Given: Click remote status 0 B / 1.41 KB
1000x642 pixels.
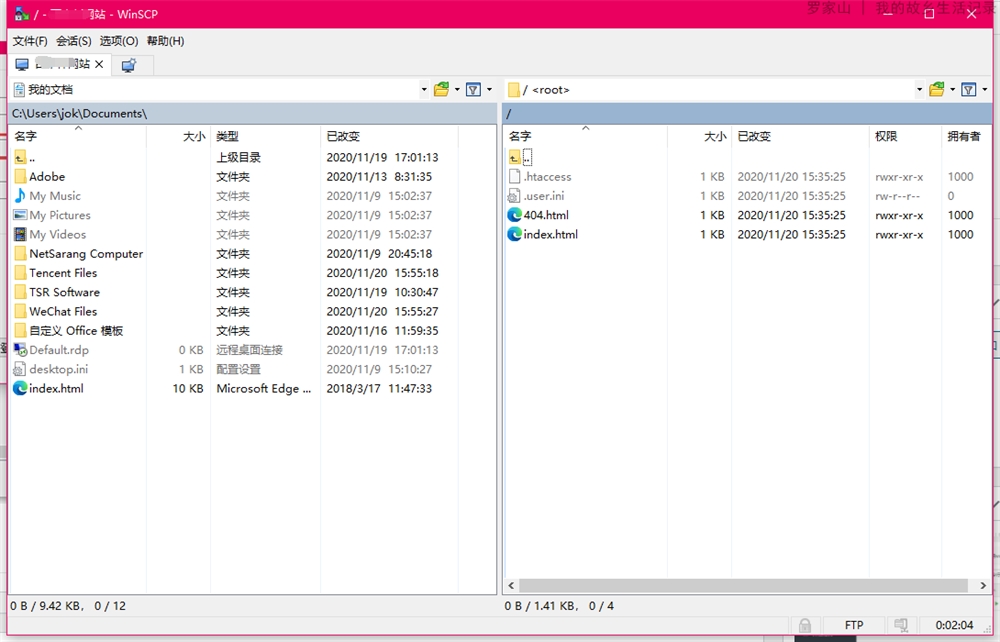Looking at the screenshot, I should [540, 606].
